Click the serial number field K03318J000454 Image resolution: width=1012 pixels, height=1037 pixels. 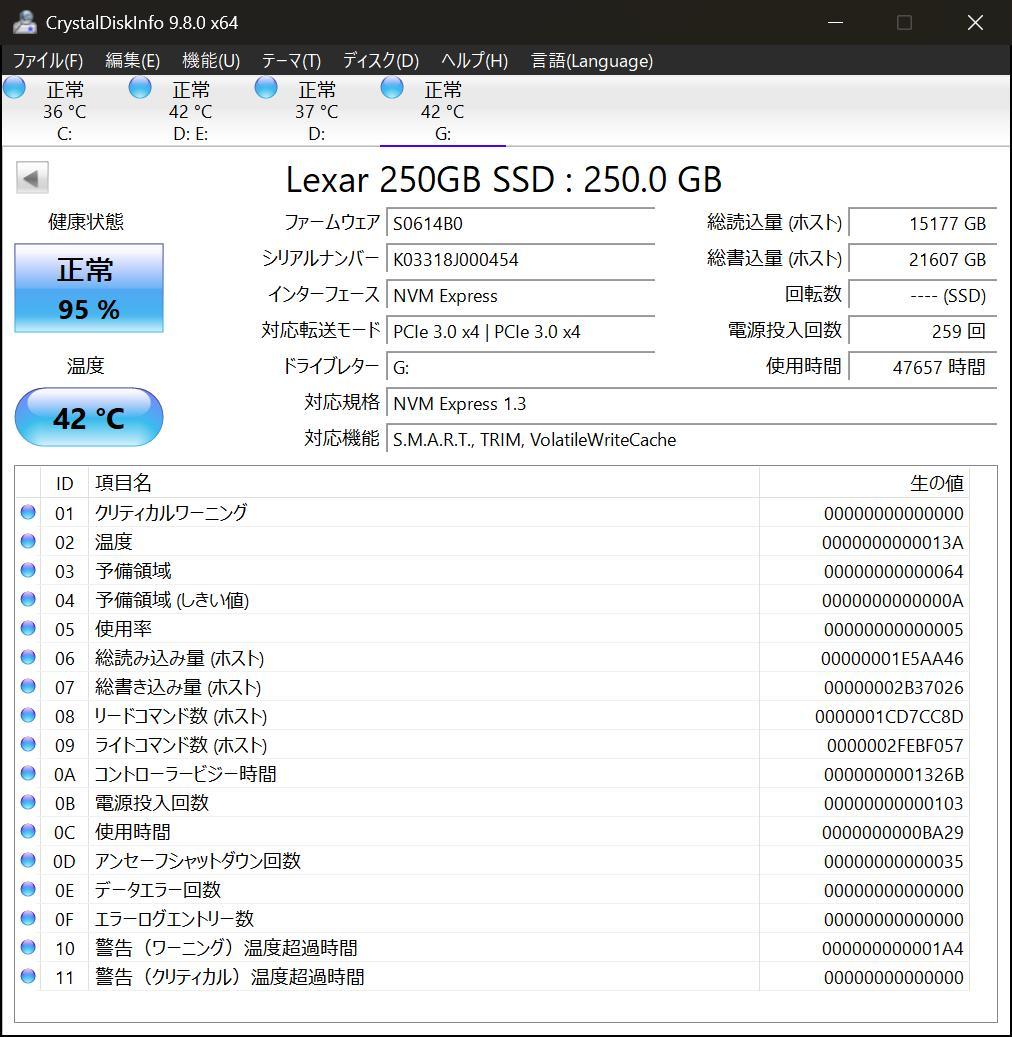(521, 259)
